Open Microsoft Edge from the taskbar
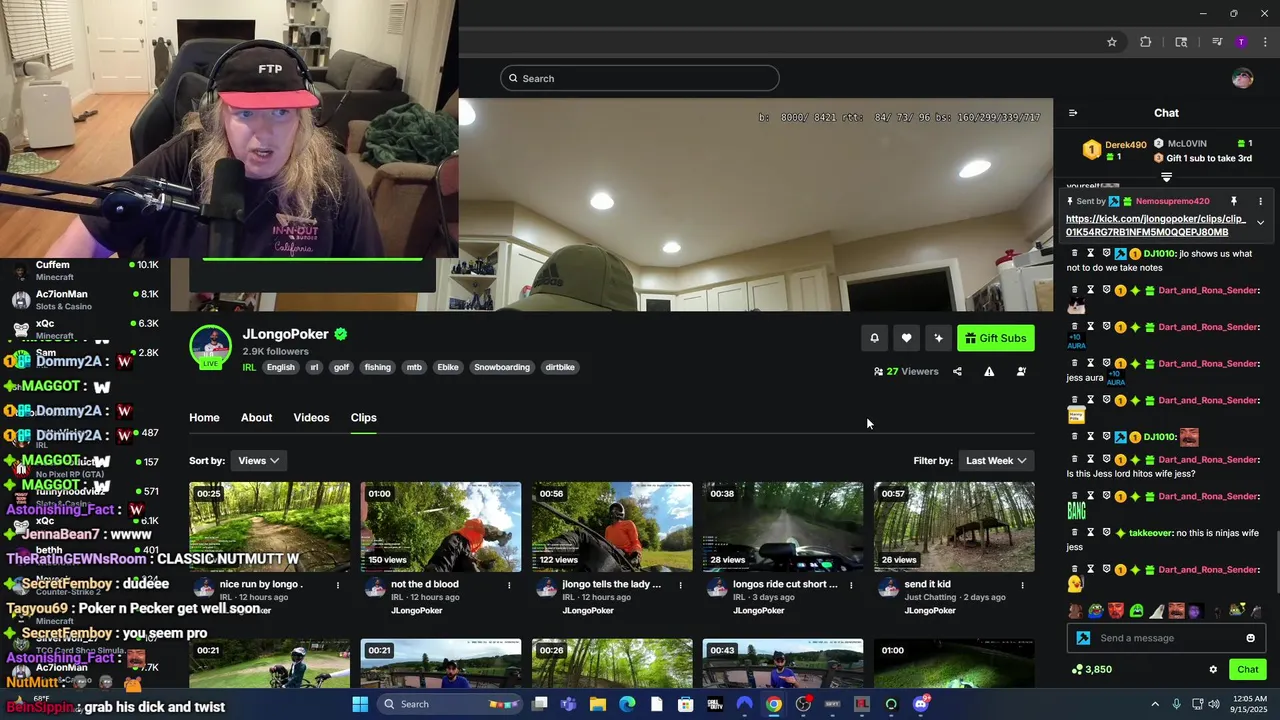1280x720 pixels. [x=627, y=704]
